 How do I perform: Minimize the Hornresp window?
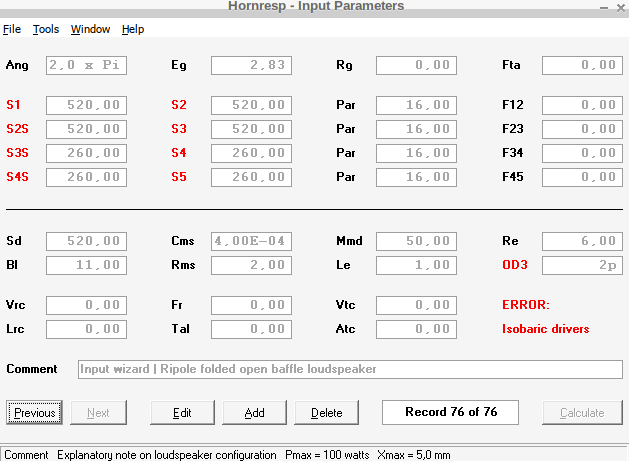click(604, 8)
